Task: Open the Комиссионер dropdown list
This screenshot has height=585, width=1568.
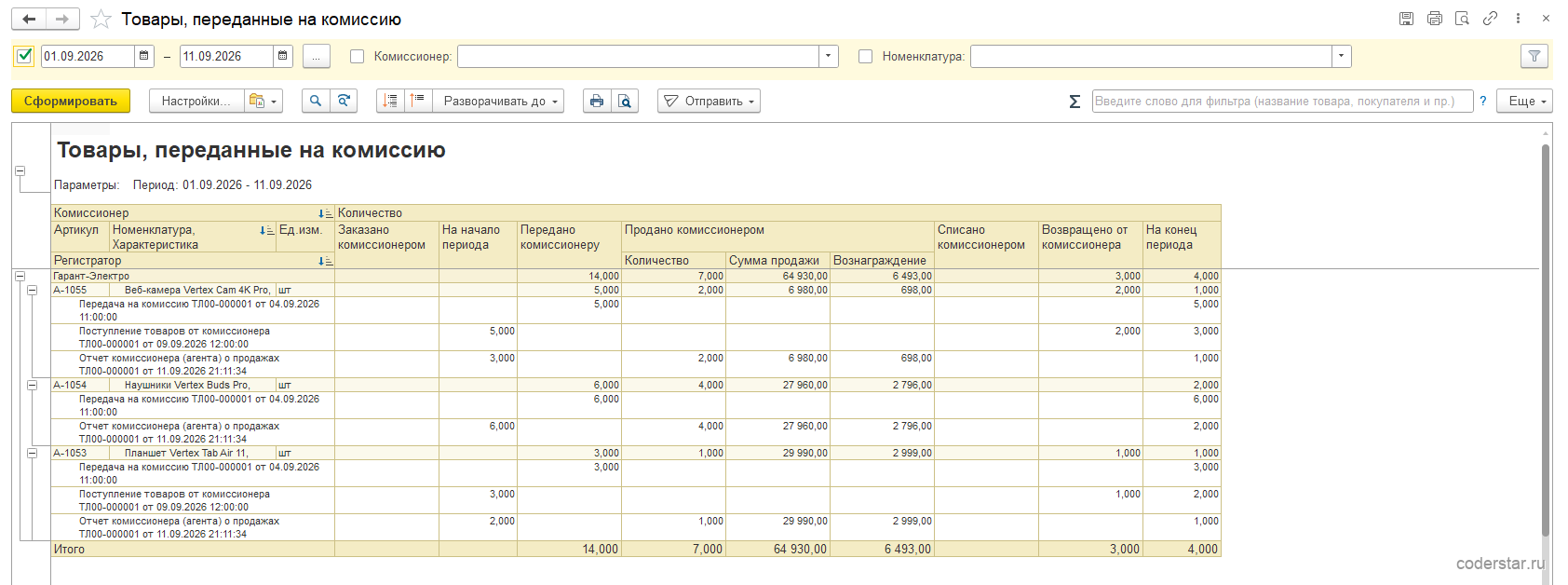Action: 829,56
